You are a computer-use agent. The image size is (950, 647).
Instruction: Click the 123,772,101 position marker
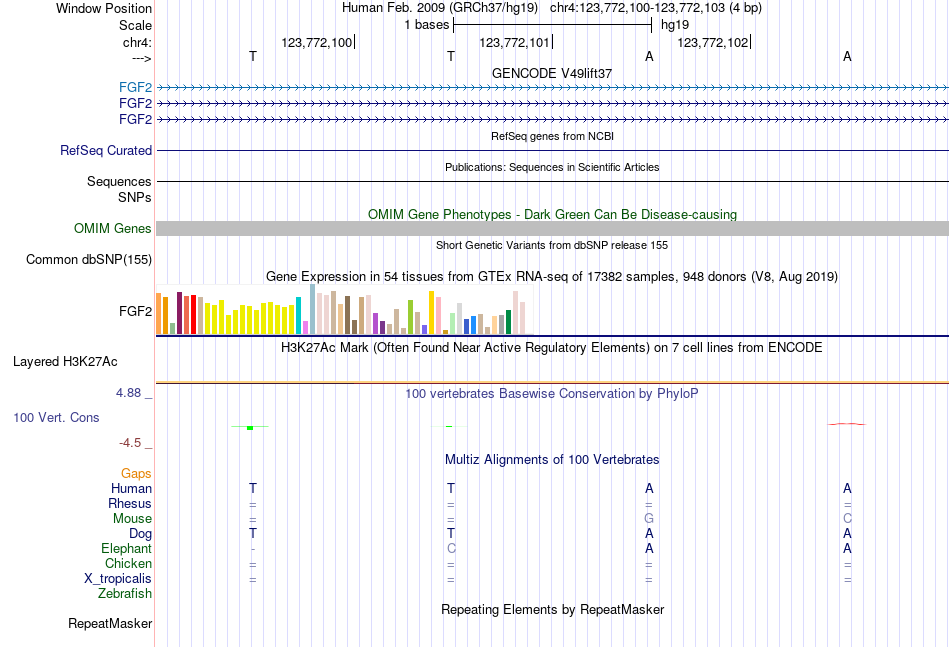click(516, 42)
